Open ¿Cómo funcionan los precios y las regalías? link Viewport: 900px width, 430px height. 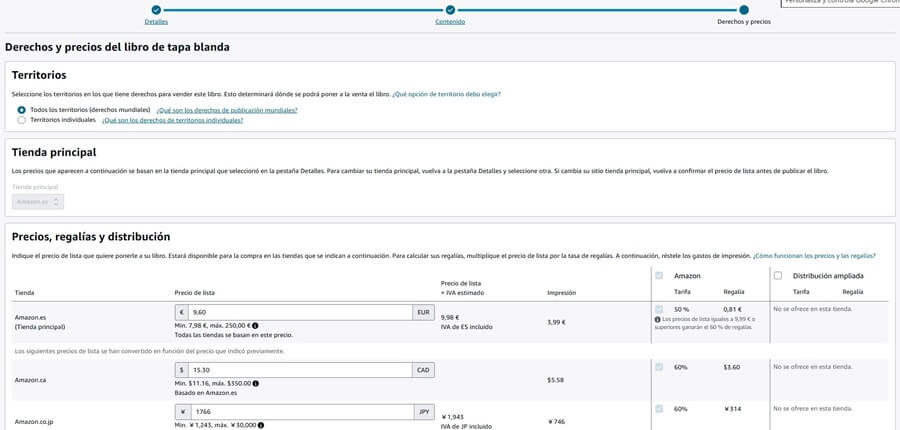(x=814, y=255)
